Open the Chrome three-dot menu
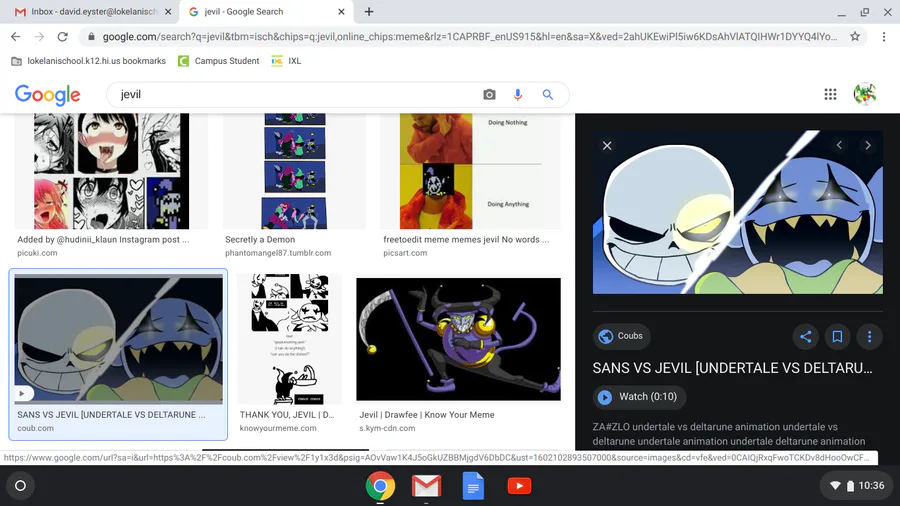This screenshot has width=900, height=506. pyautogui.click(x=884, y=37)
